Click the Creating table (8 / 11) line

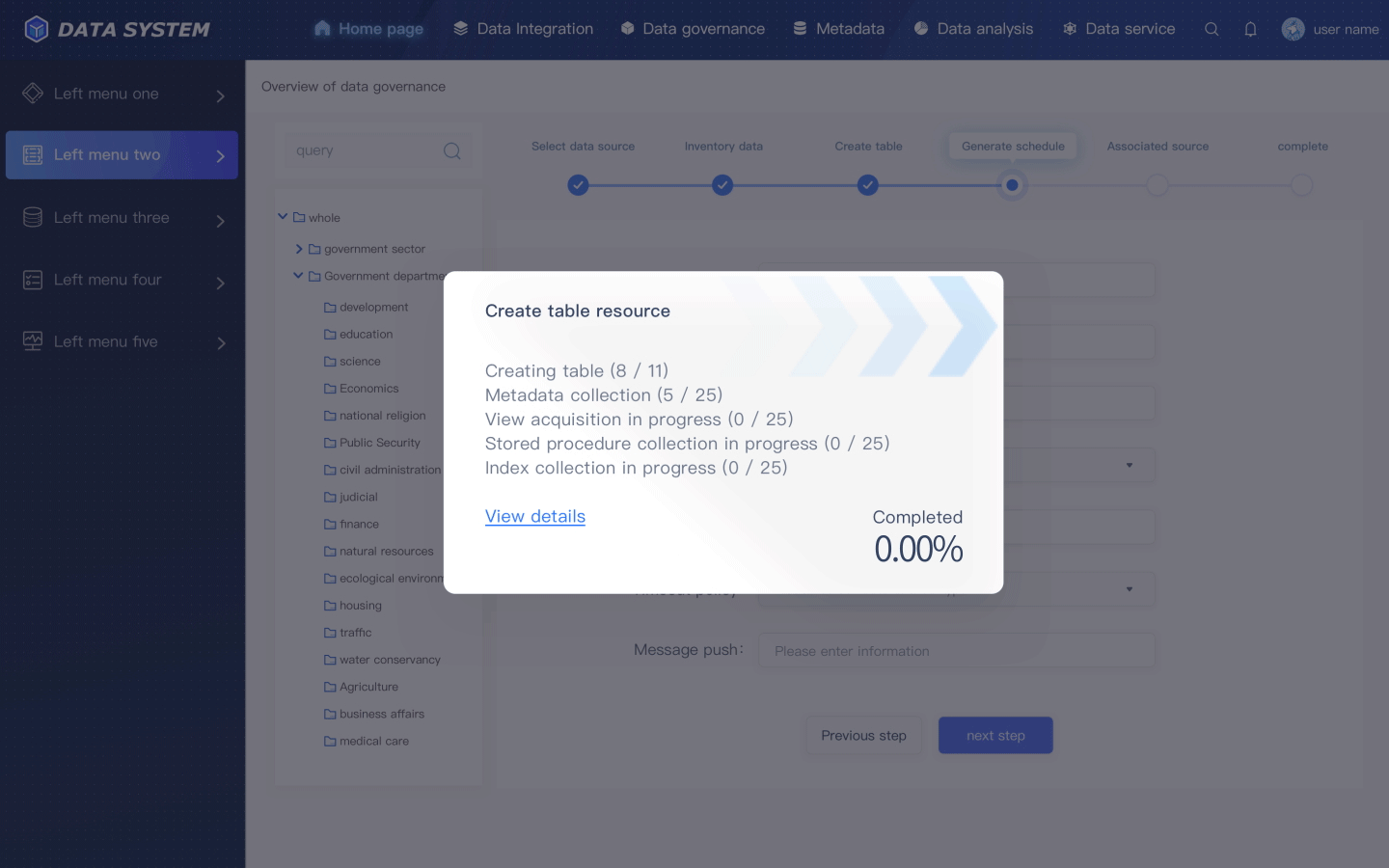point(577,371)
